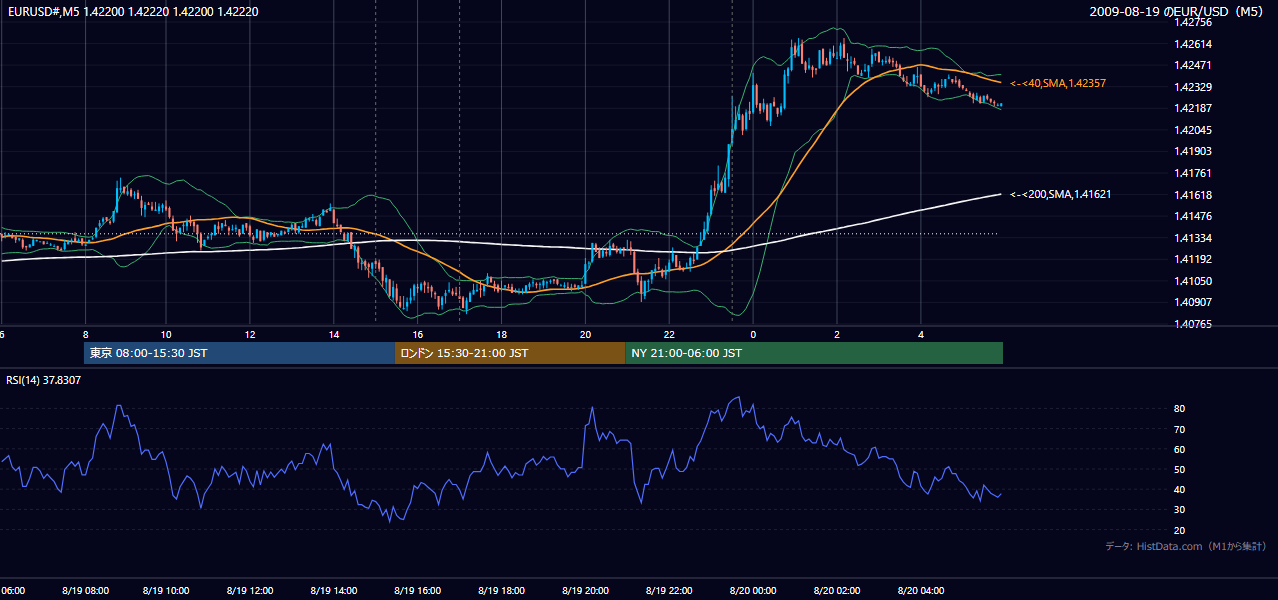
Task: Click hour tick 10 under the price chart
Action: click(166, 335)
